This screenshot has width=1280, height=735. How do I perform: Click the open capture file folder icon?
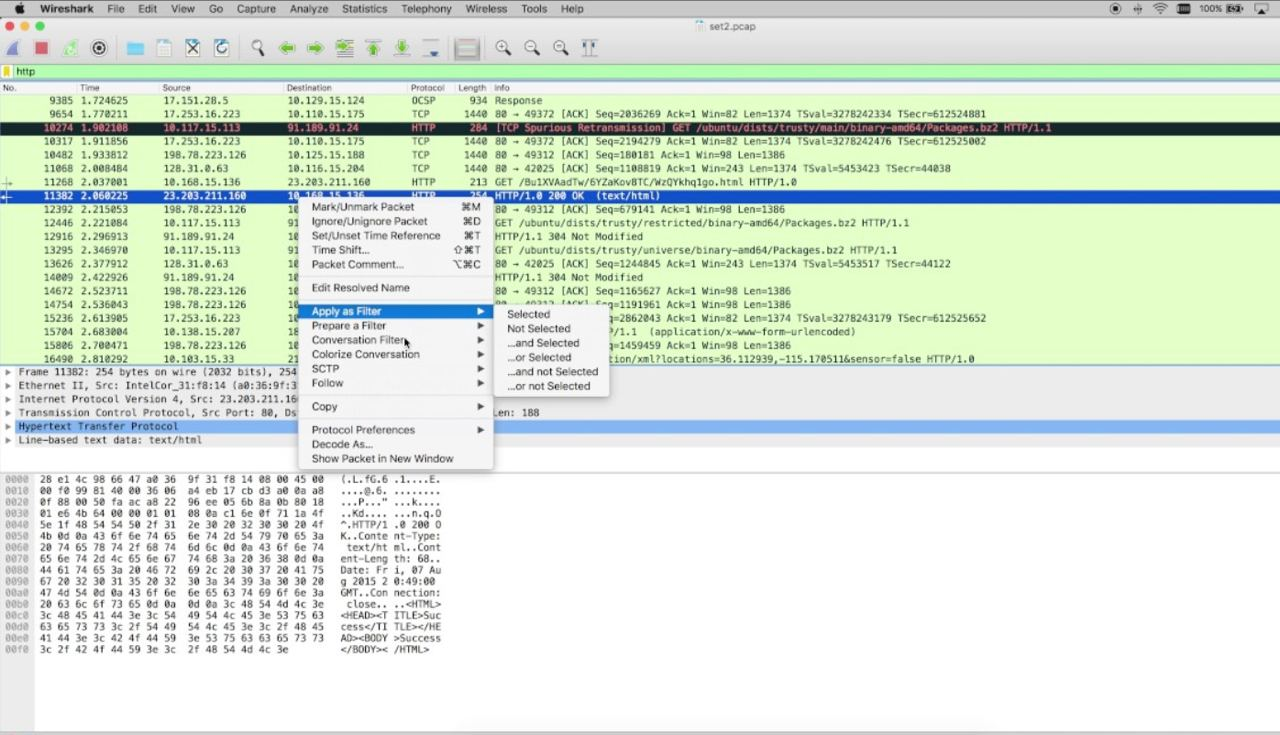coord(135,48)
